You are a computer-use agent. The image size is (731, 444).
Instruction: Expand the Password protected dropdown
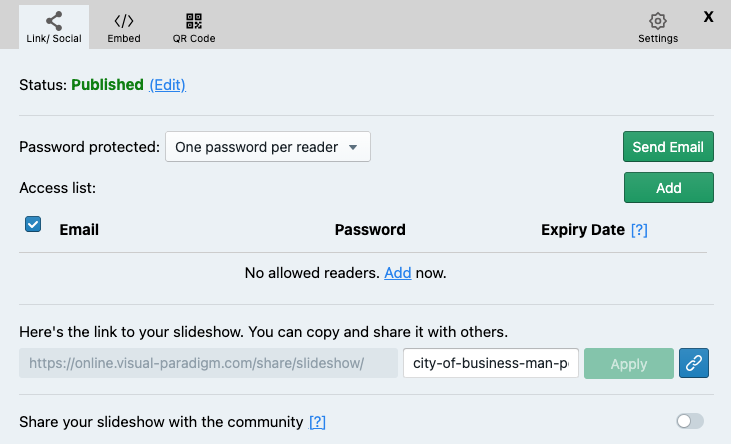pyautogui.click(x=267, y=147)
